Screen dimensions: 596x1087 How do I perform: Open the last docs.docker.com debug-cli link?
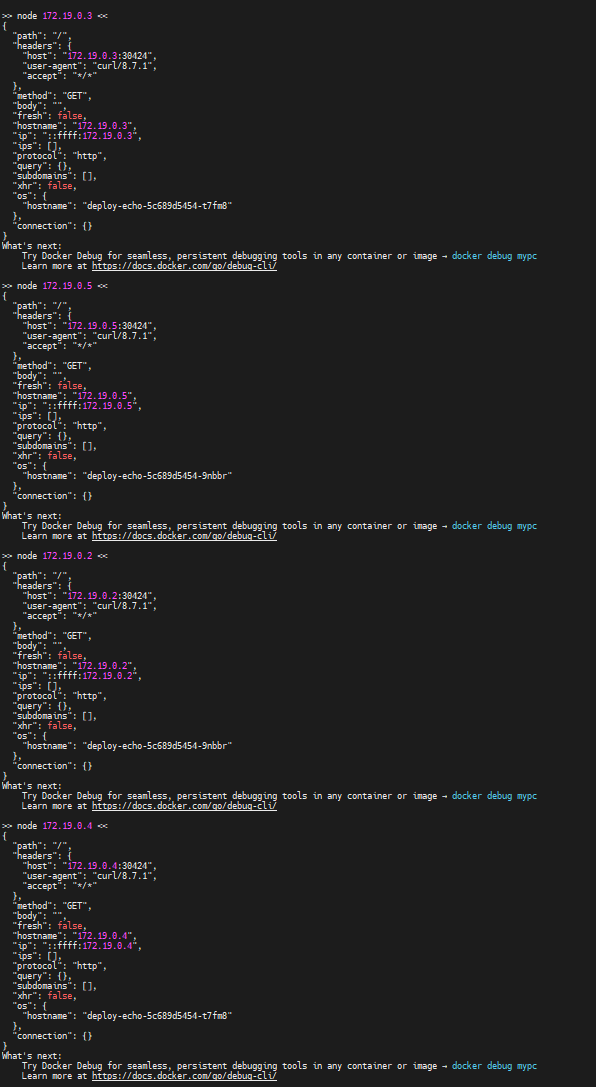pos(184,1076)
